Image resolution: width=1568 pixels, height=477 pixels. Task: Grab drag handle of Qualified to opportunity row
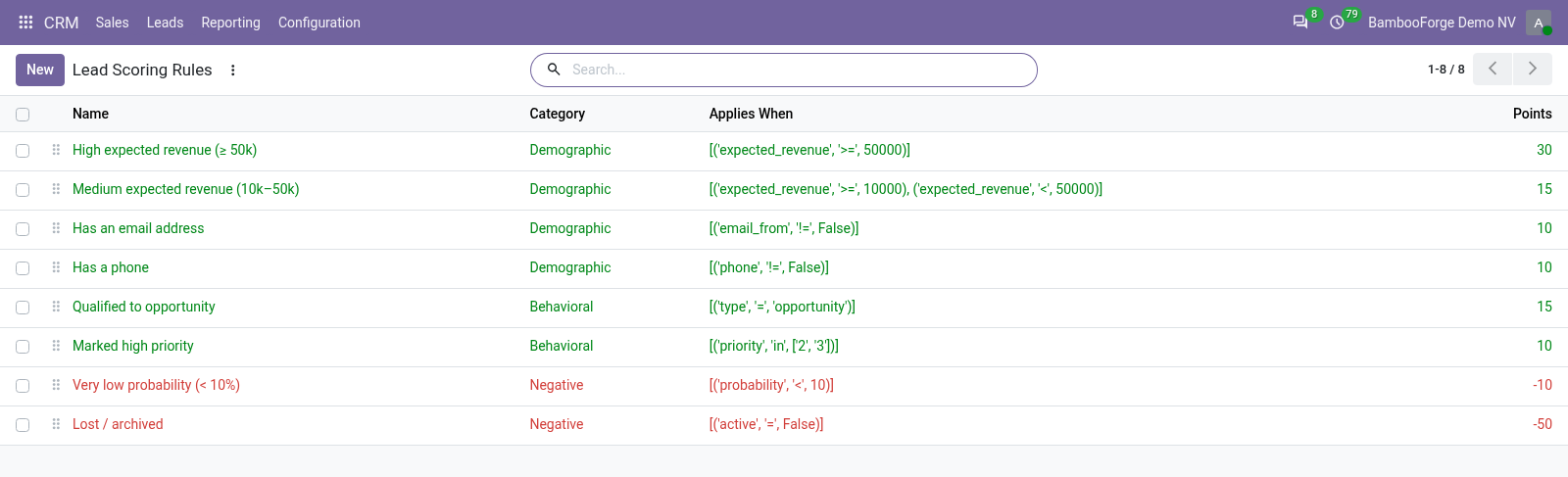point(56,307)
